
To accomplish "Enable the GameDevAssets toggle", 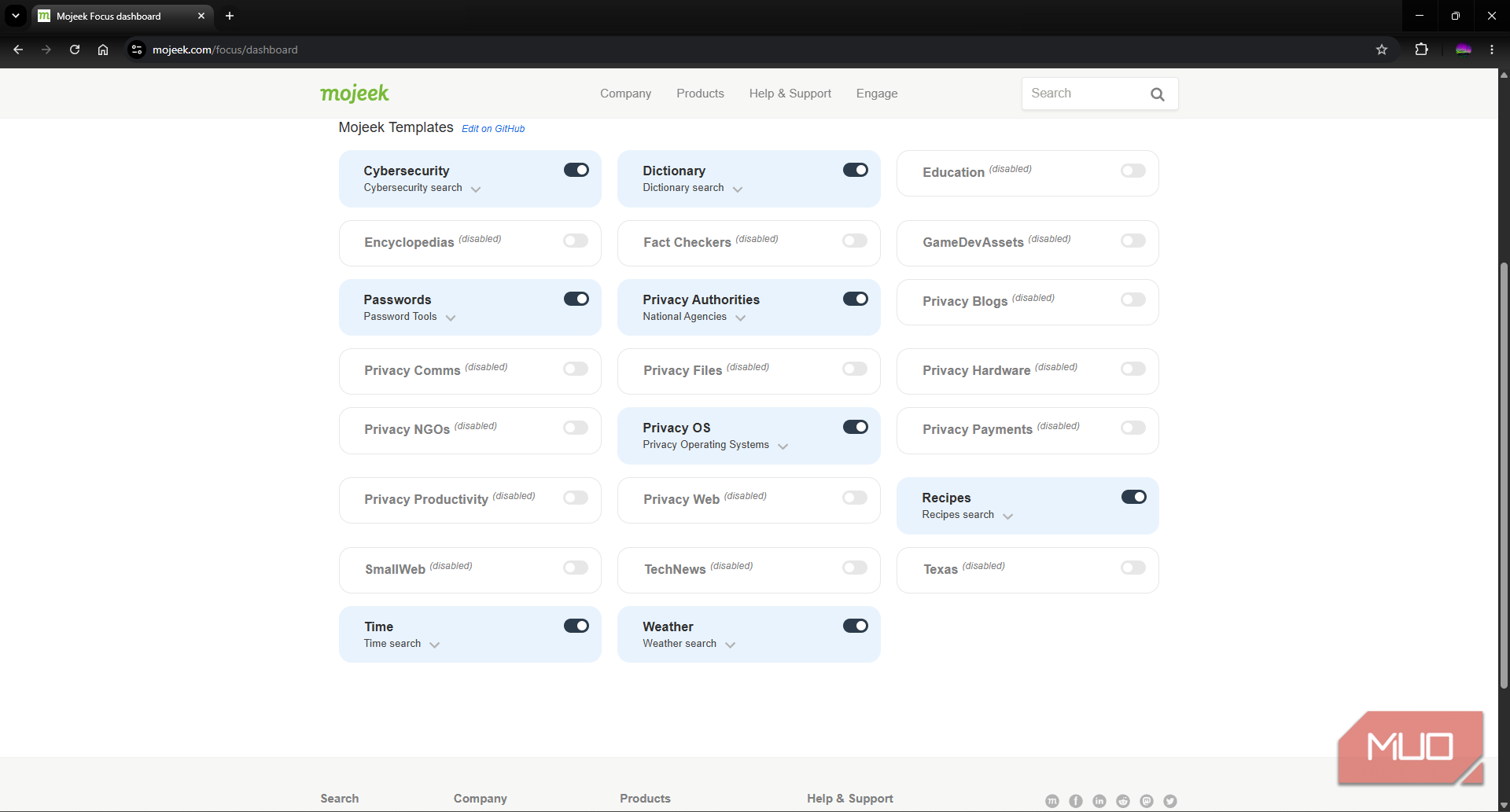I will [1133, 241].
